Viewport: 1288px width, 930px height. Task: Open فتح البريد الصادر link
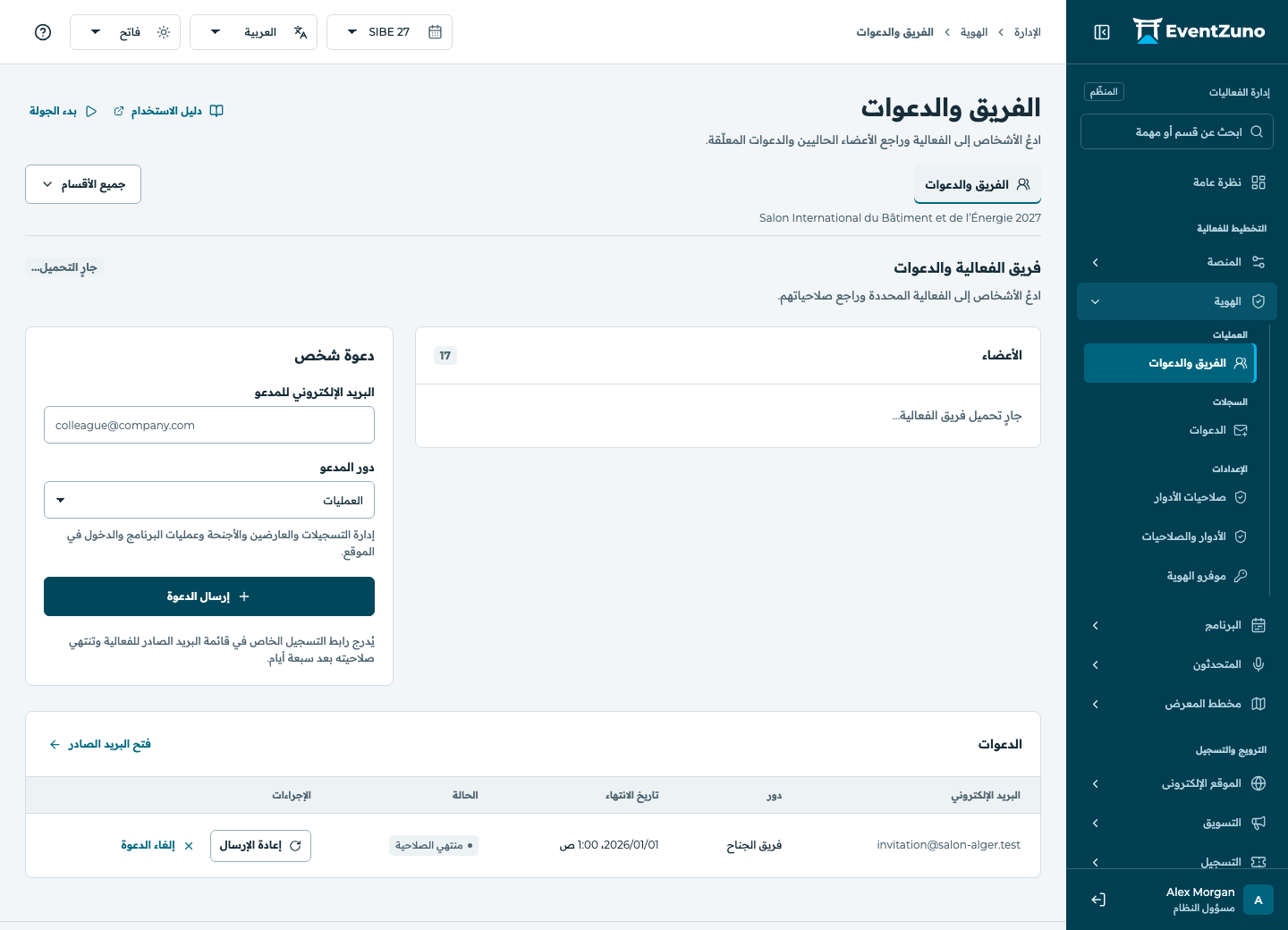[100, 744]
